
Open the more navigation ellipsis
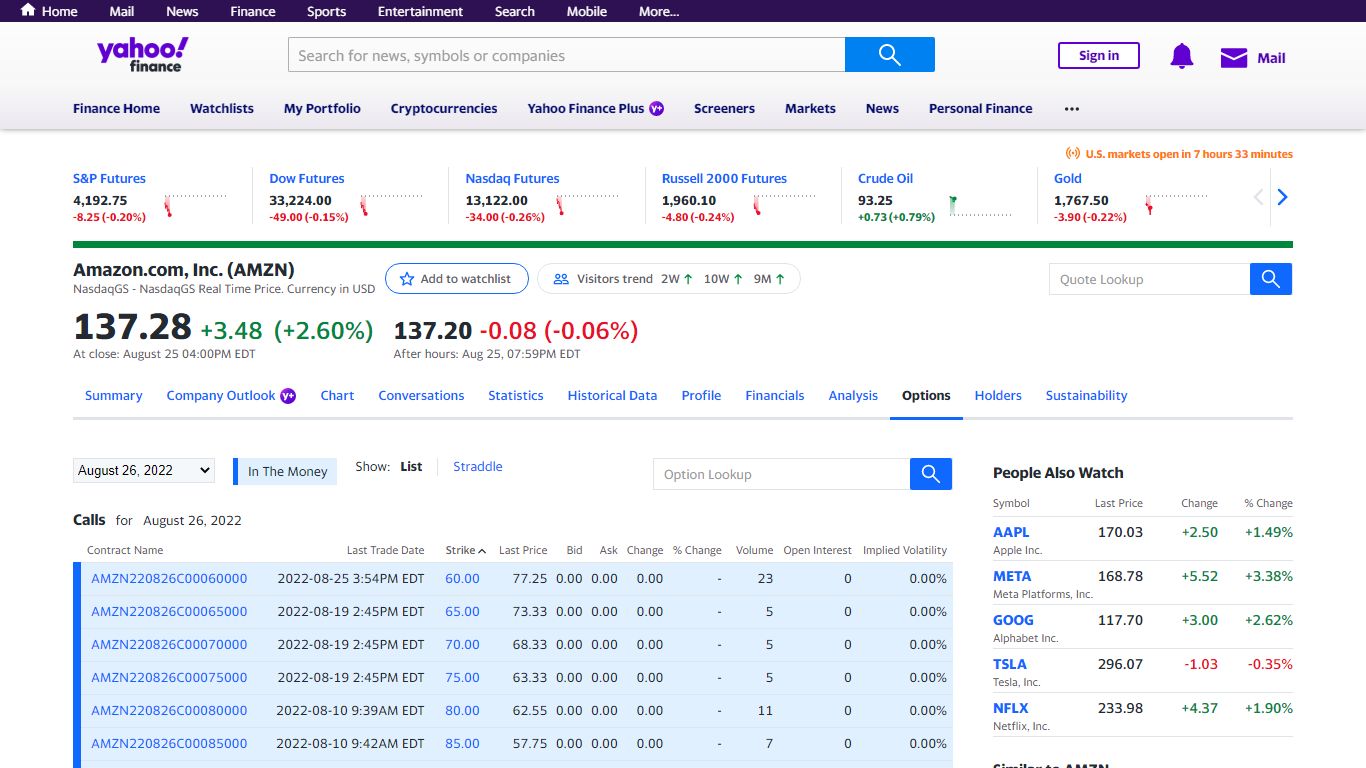(1072, 109)
